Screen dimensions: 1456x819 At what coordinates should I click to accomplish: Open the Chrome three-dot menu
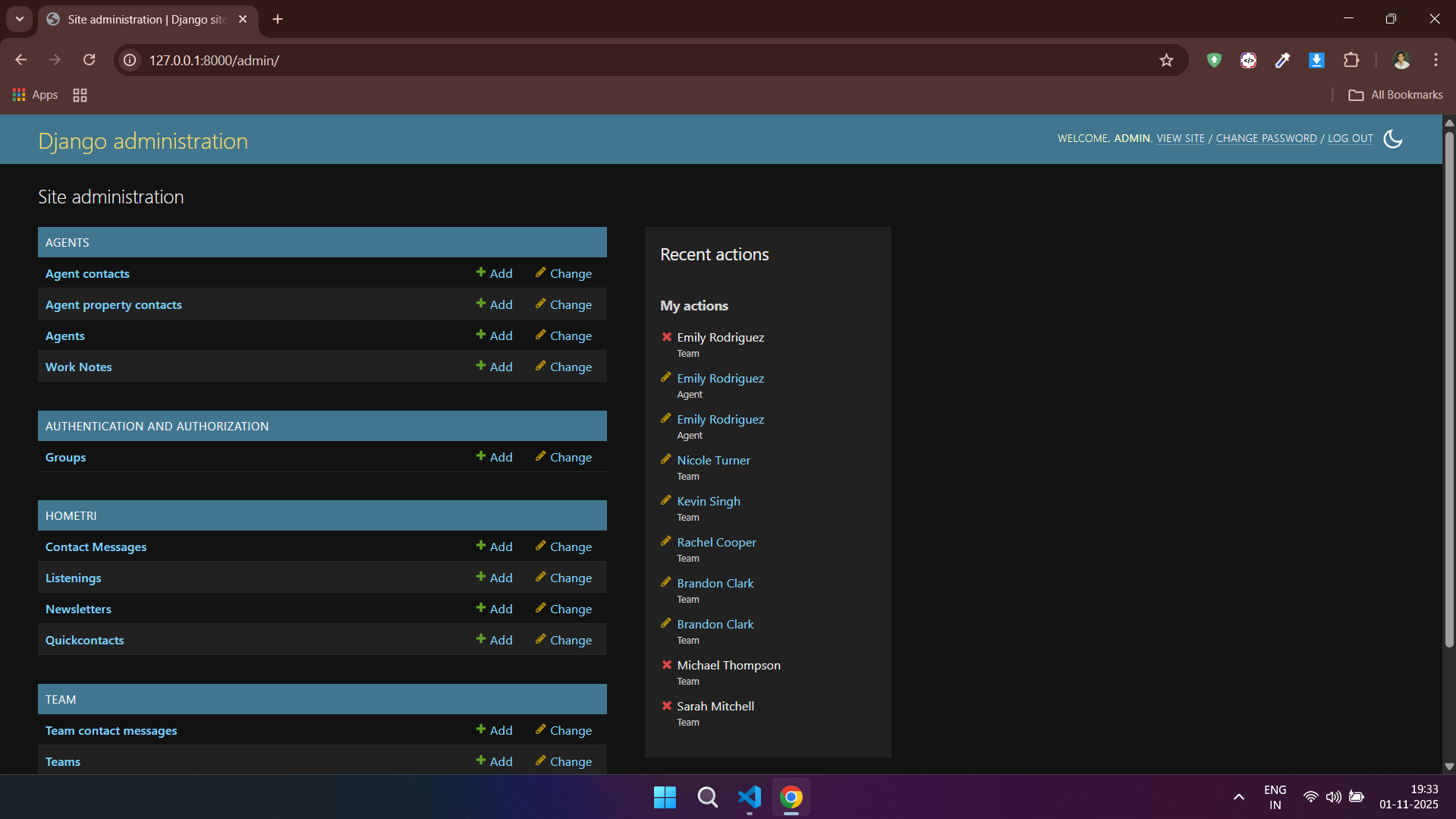1436,60
